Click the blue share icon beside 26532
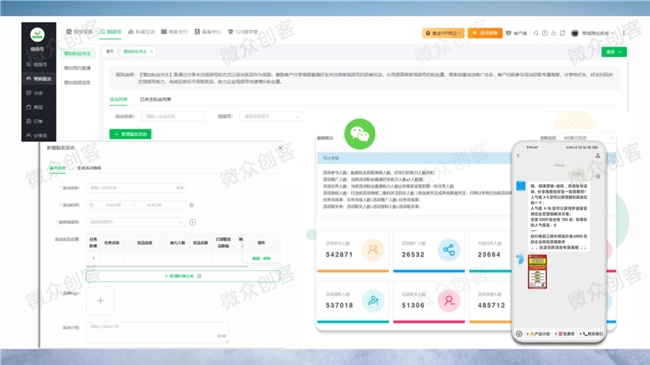This screenshot has width=650, height=365. click(x=449, y=250)
